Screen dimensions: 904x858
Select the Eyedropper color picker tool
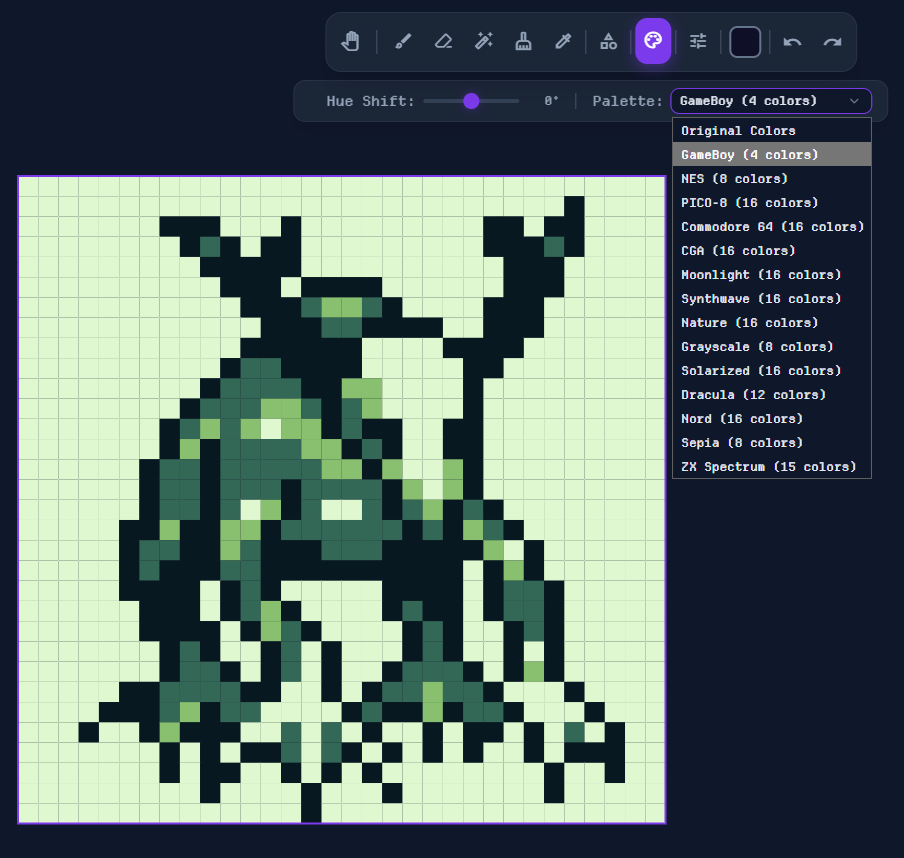pyautogui.click(x=563, y=42)
